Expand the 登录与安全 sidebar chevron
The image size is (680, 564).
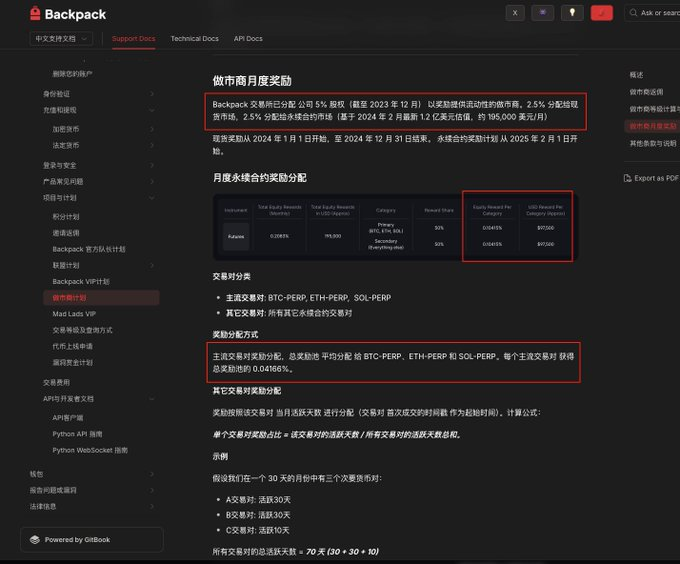152,165
